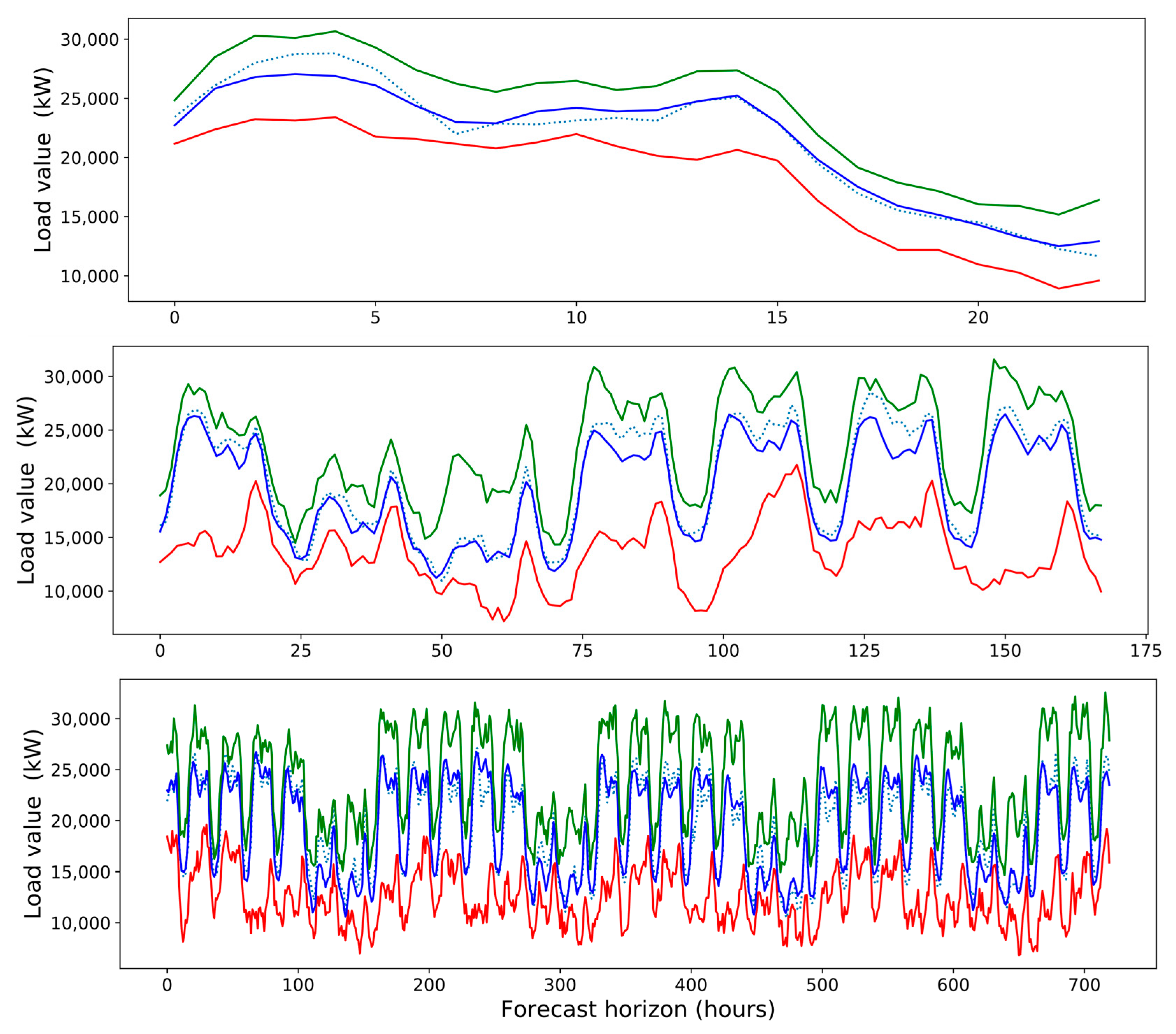Click '20,000' y-tick in middle chart
1176x1034 pixels.
coord(73,485)
